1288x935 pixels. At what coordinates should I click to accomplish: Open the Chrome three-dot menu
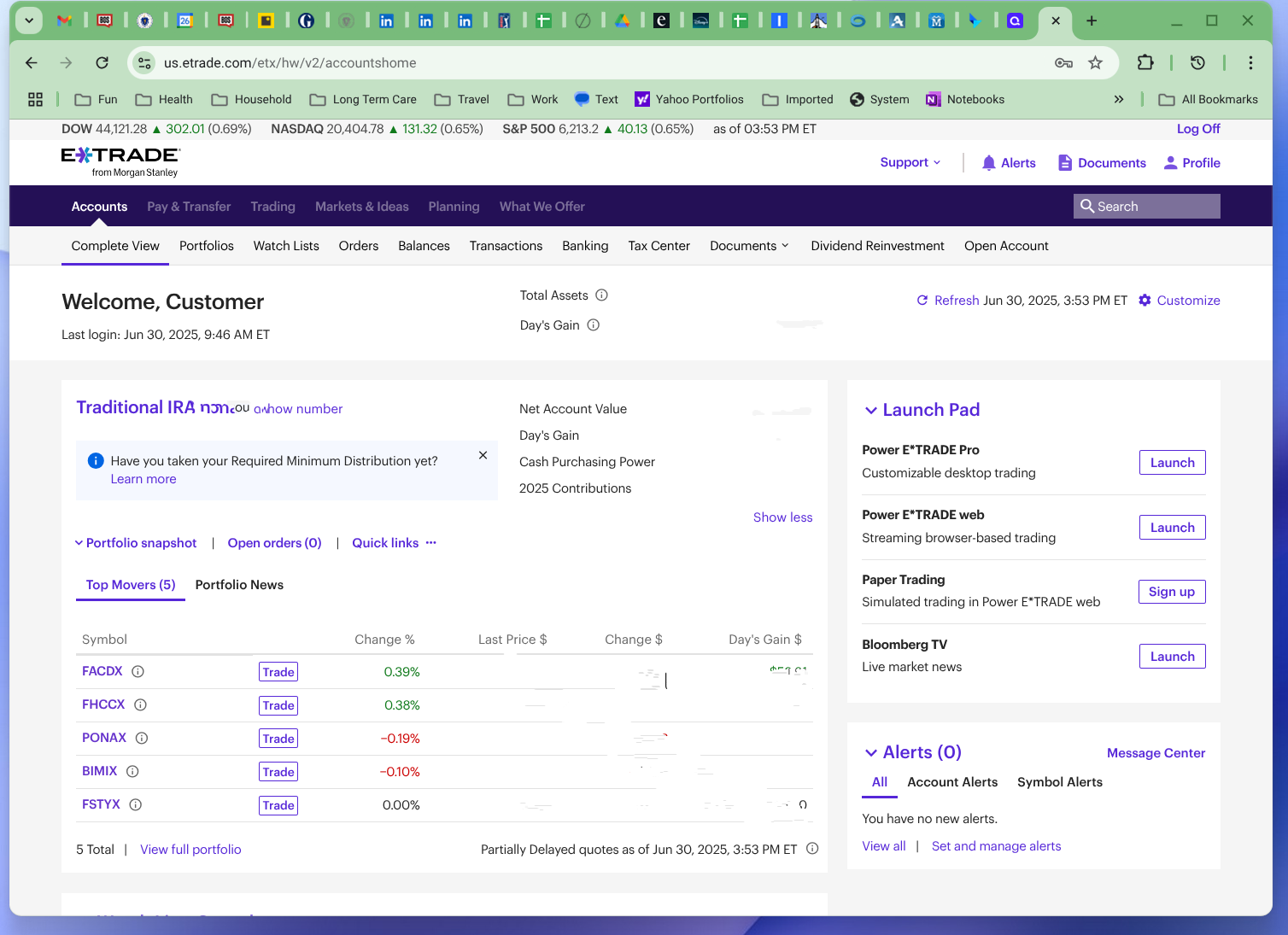1250,62
